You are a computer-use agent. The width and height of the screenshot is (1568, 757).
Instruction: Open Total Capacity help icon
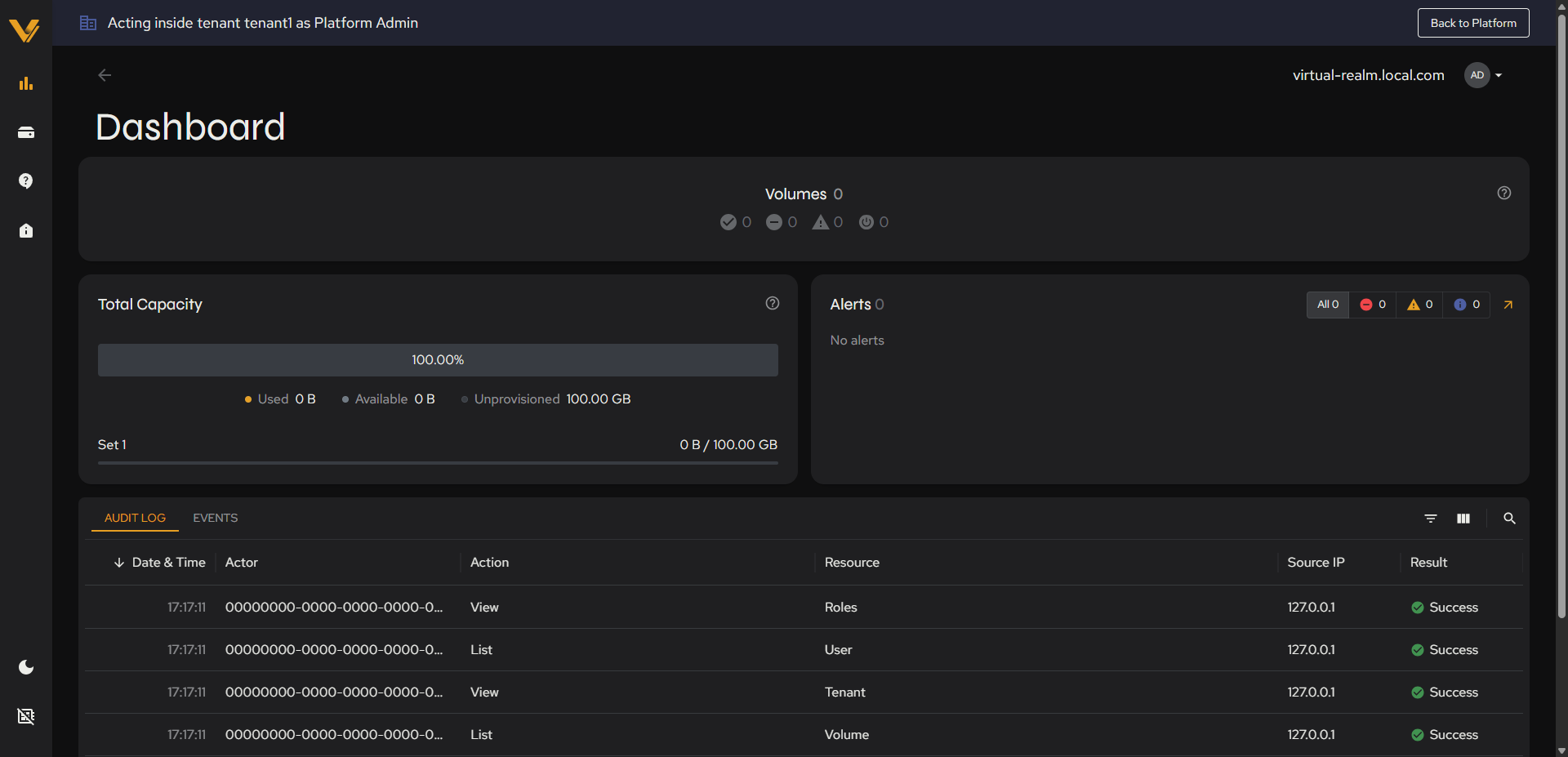point(773,303)
